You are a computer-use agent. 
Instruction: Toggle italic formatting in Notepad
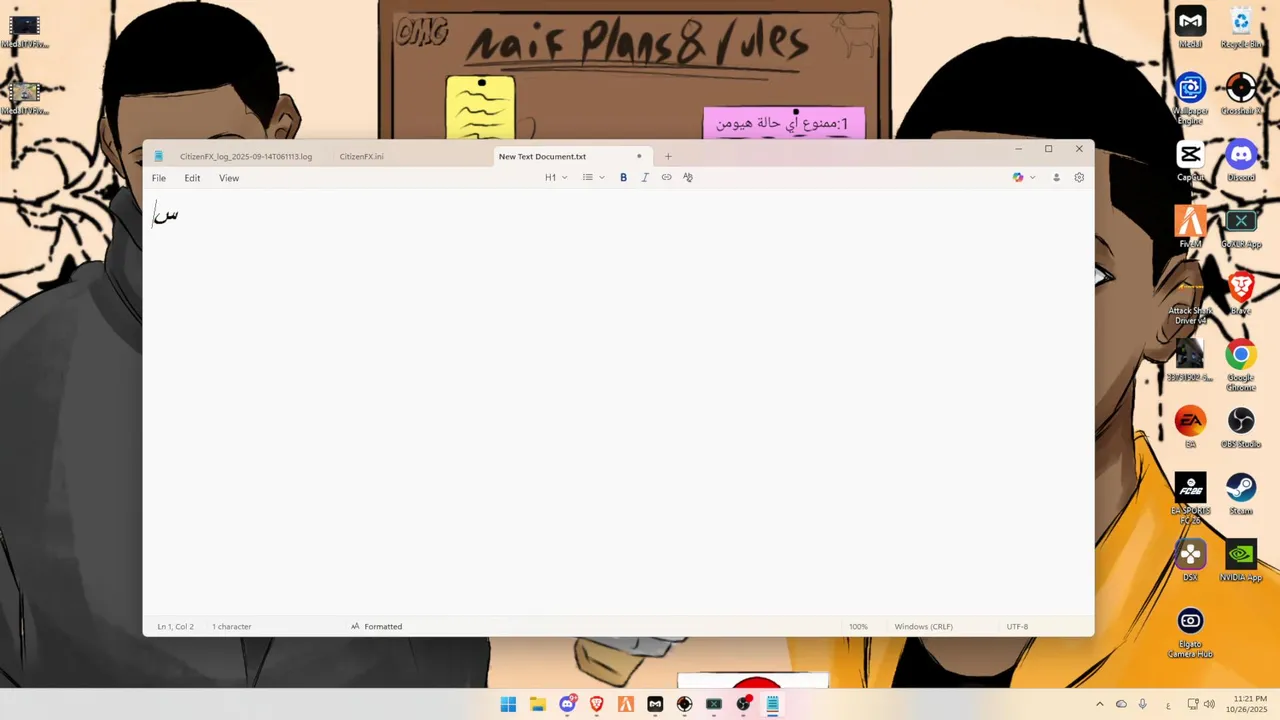coord(645,178)
